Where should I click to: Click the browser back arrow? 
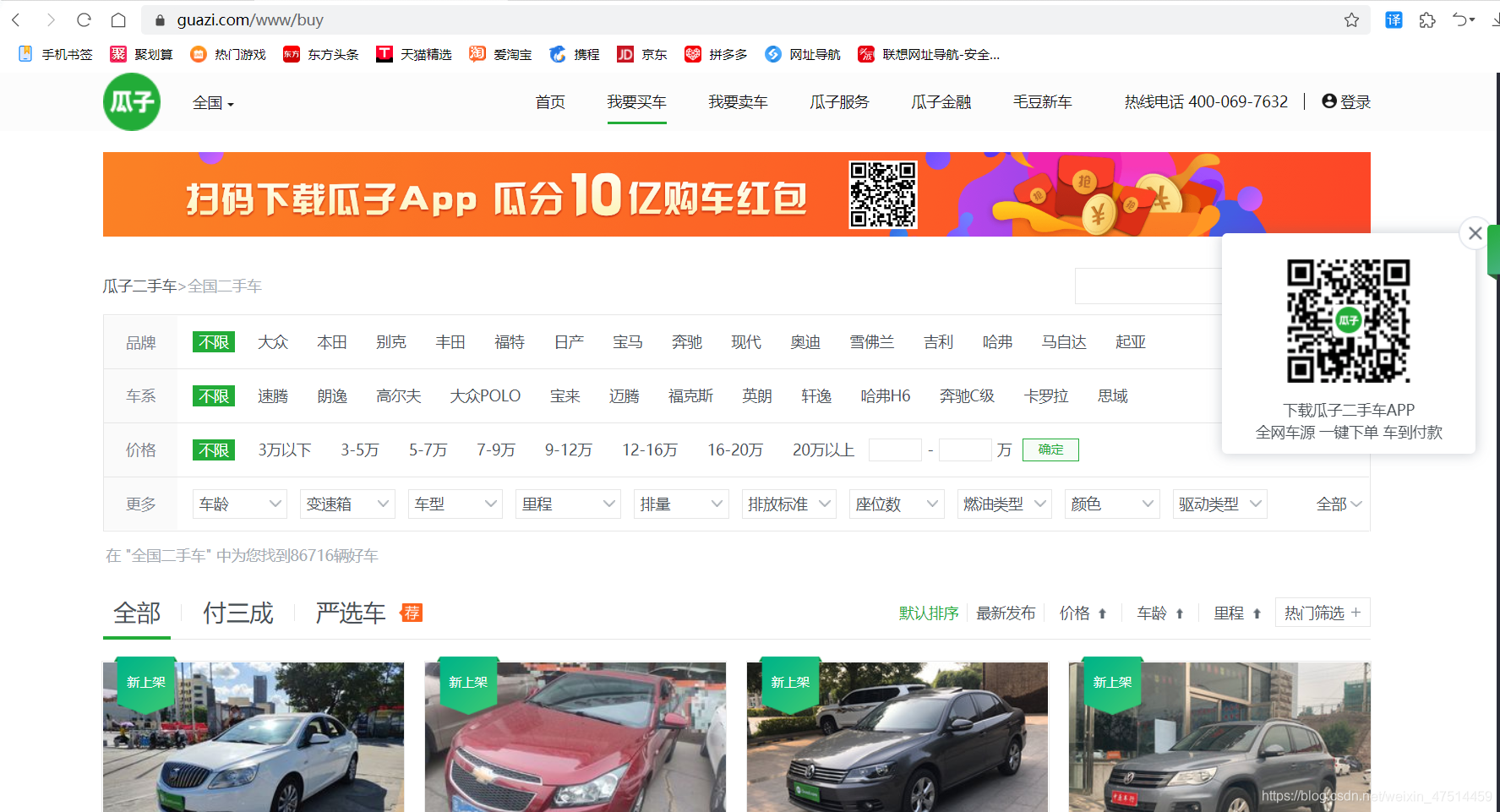16,19
